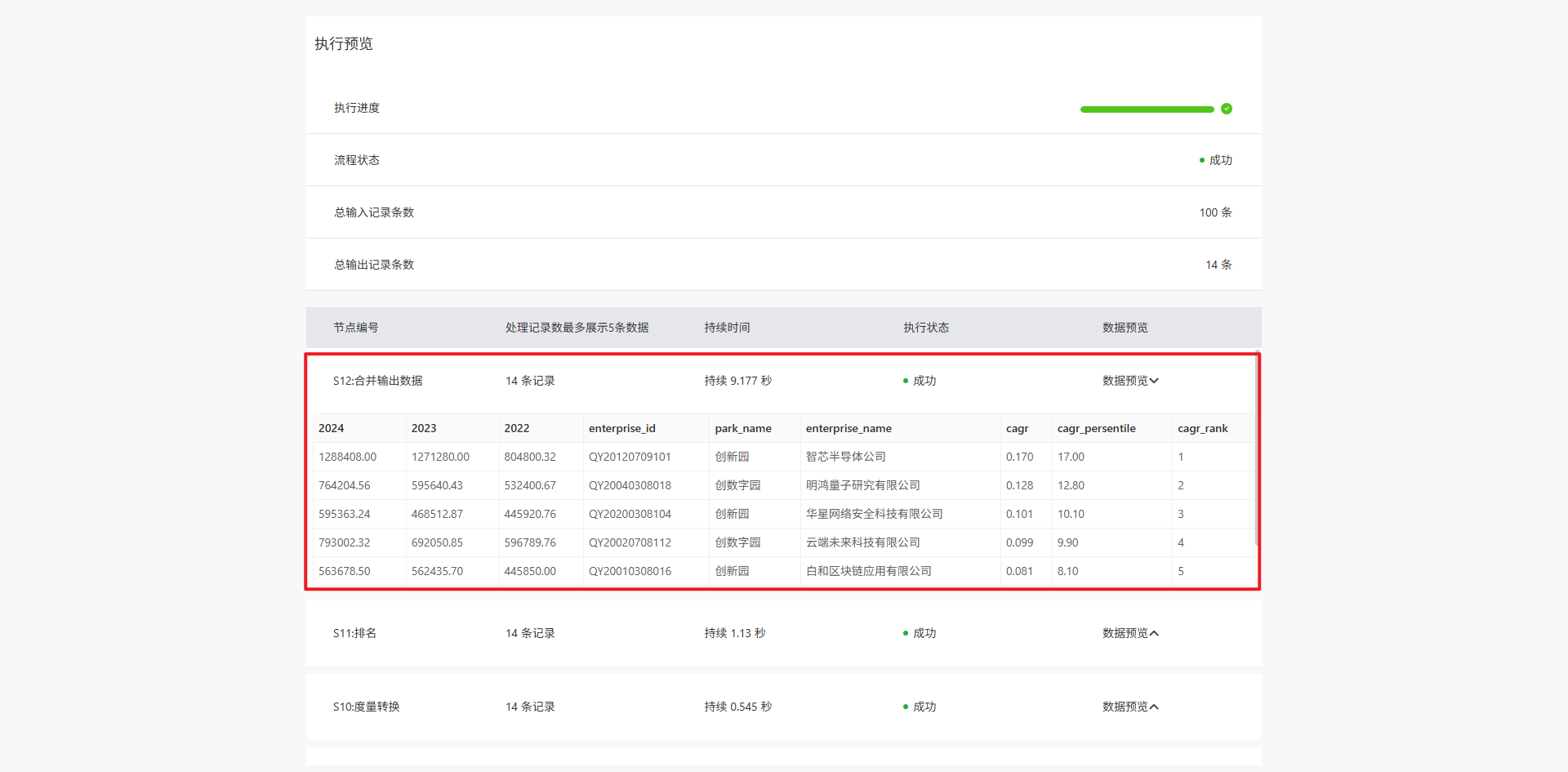Expand the S10:度量转换 数据预览 section
Image resolution: width=1568 pixels, height=772 pixels.
(1131, 707)
